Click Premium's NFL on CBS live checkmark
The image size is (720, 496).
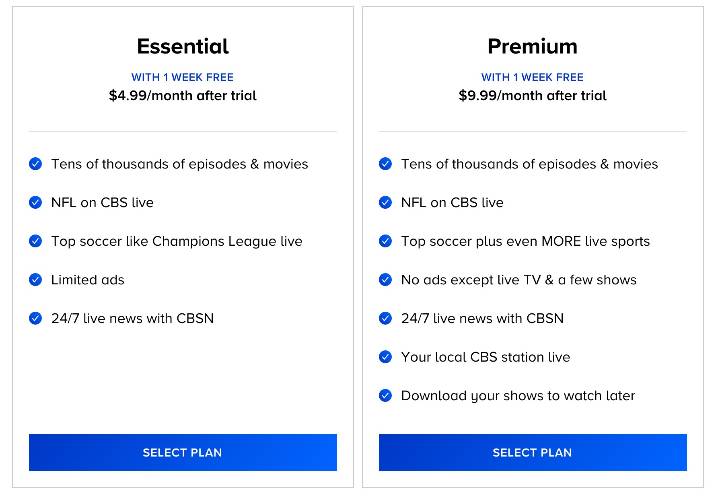385,203
